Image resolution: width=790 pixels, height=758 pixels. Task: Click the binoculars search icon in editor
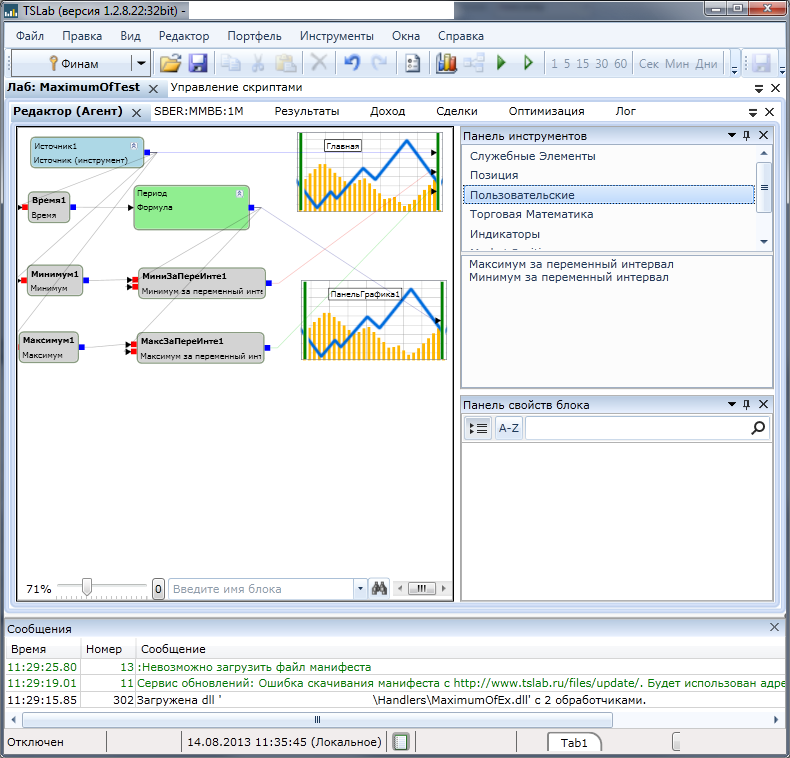pos(379,589)
